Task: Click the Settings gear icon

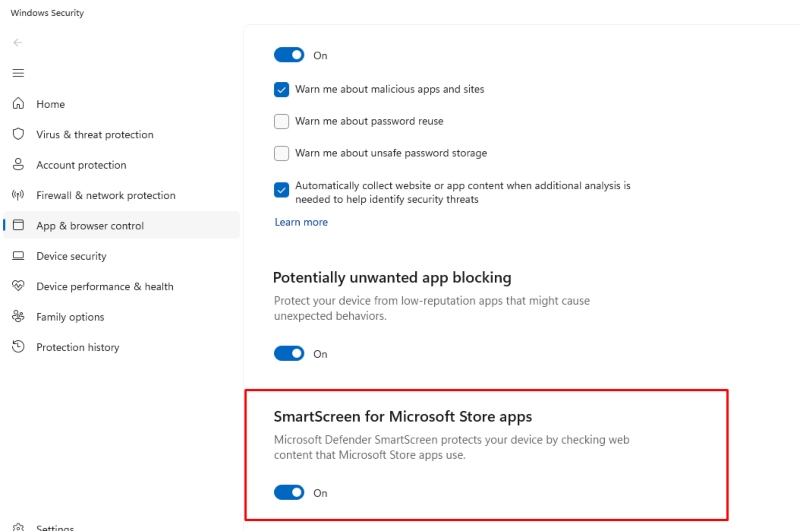Action: (x=18, y=527)
